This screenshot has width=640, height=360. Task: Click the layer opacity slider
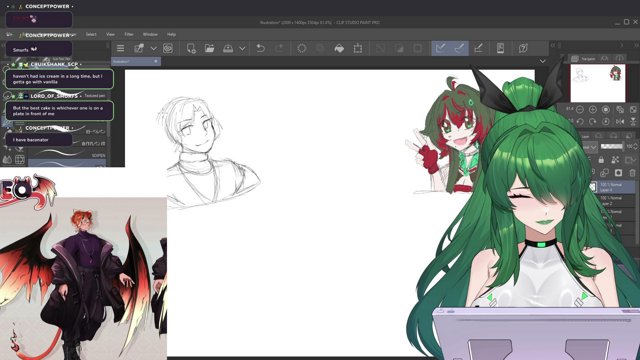tap(611, 146)
